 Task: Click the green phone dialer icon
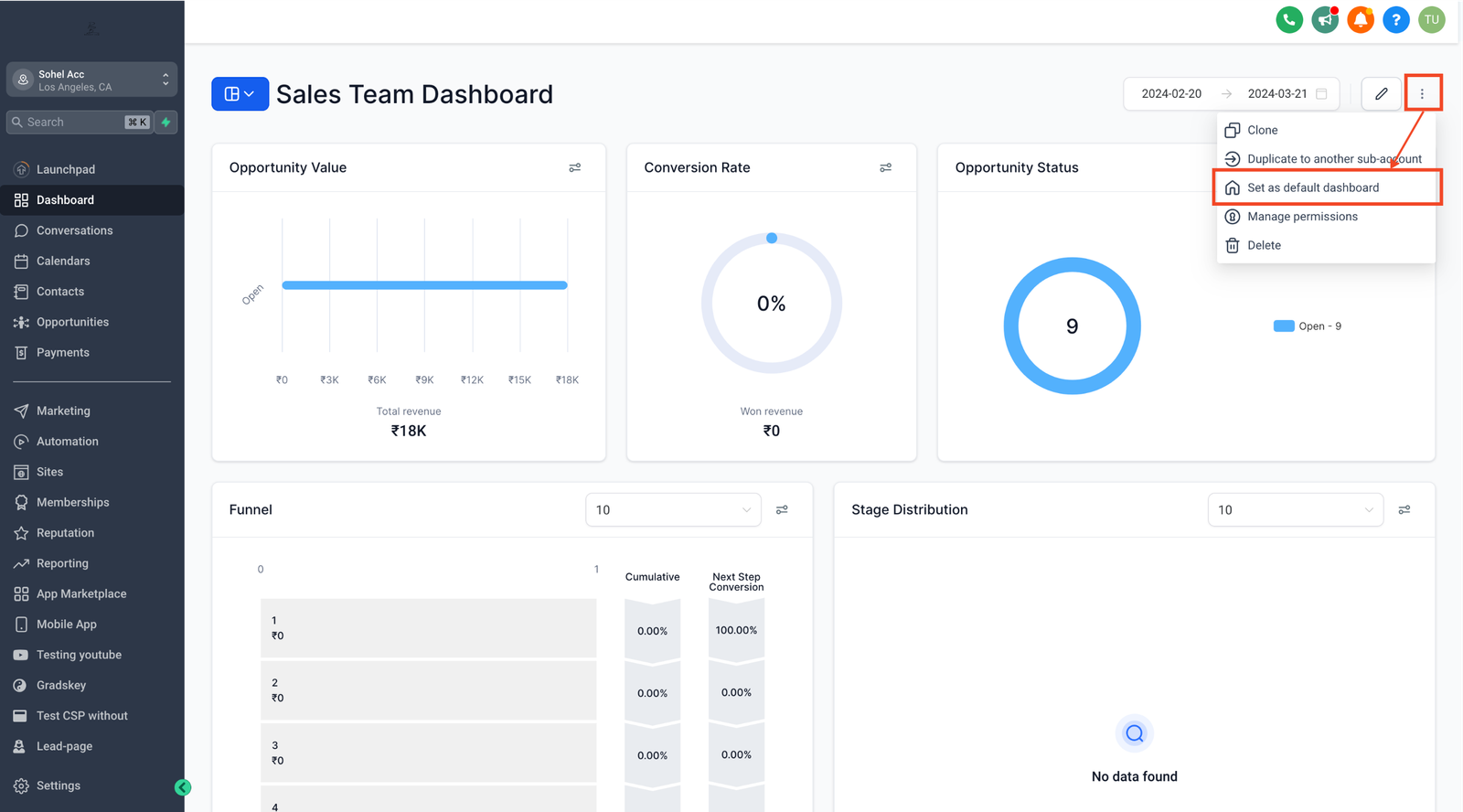click(1289, 19)
